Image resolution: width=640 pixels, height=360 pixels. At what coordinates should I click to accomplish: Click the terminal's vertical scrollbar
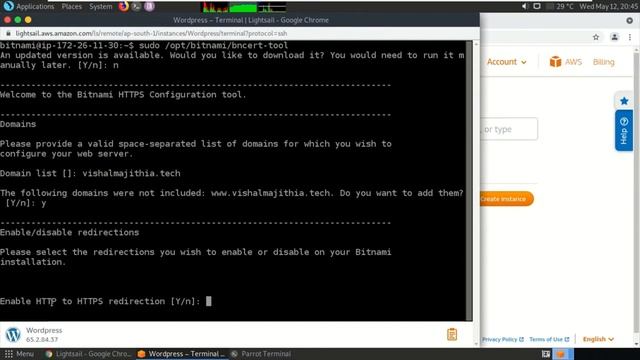tap(469, 180)
